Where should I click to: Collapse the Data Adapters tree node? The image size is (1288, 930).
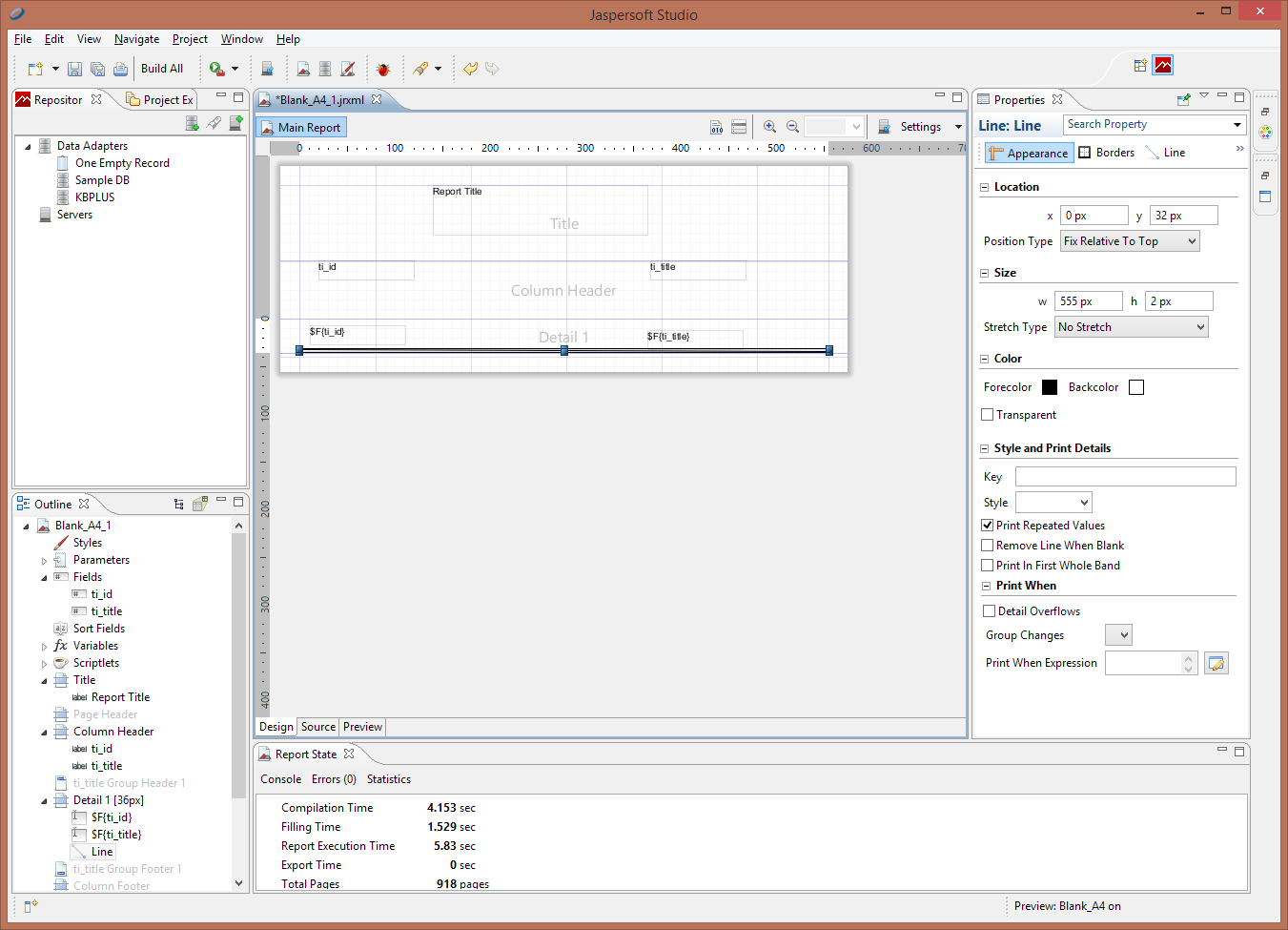click(28, 147)
